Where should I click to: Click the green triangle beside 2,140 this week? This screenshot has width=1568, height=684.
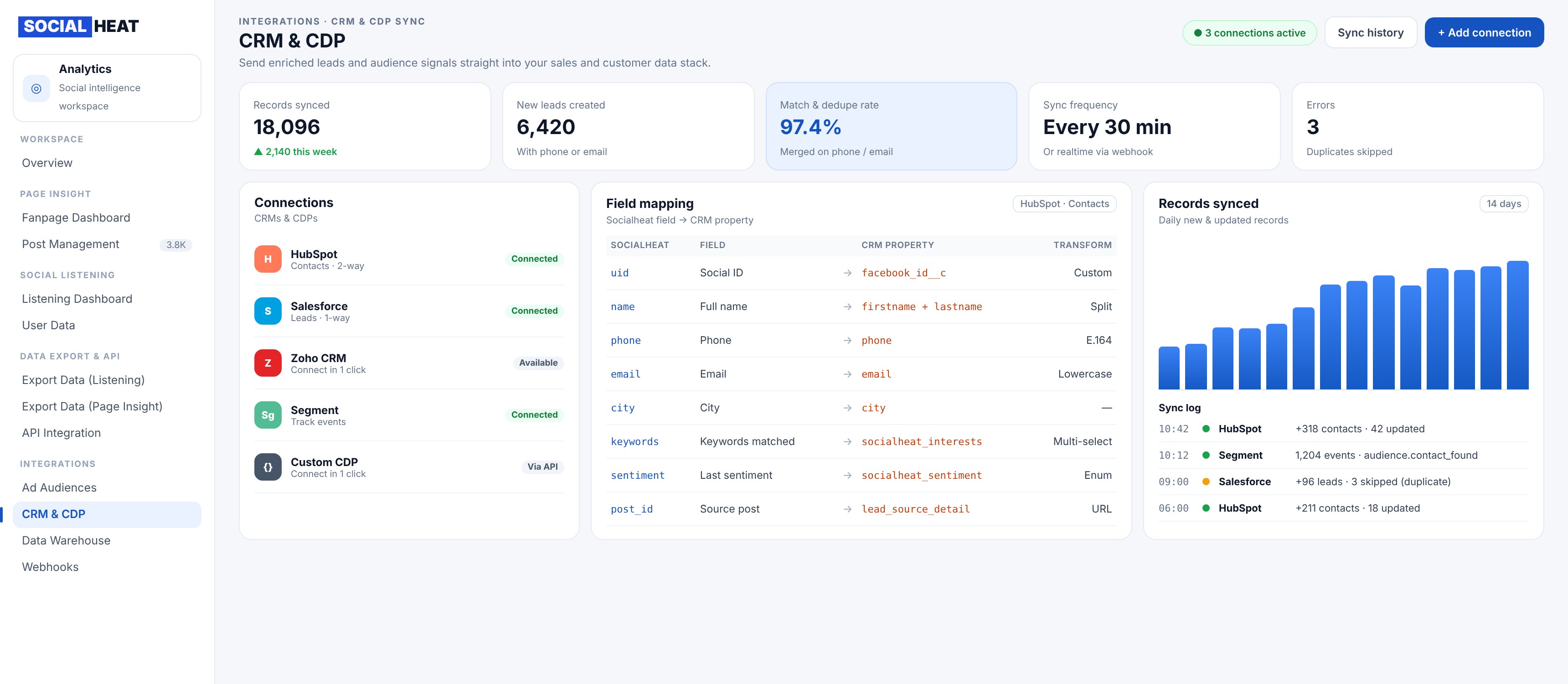point(258,152)
